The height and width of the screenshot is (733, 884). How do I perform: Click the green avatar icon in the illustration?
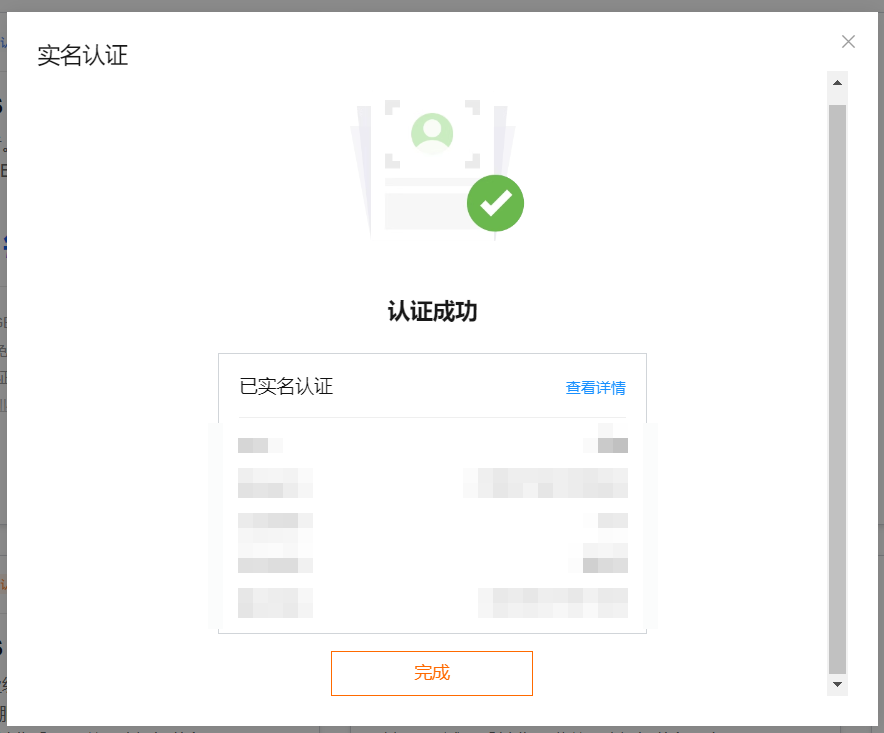click(432, 134)
